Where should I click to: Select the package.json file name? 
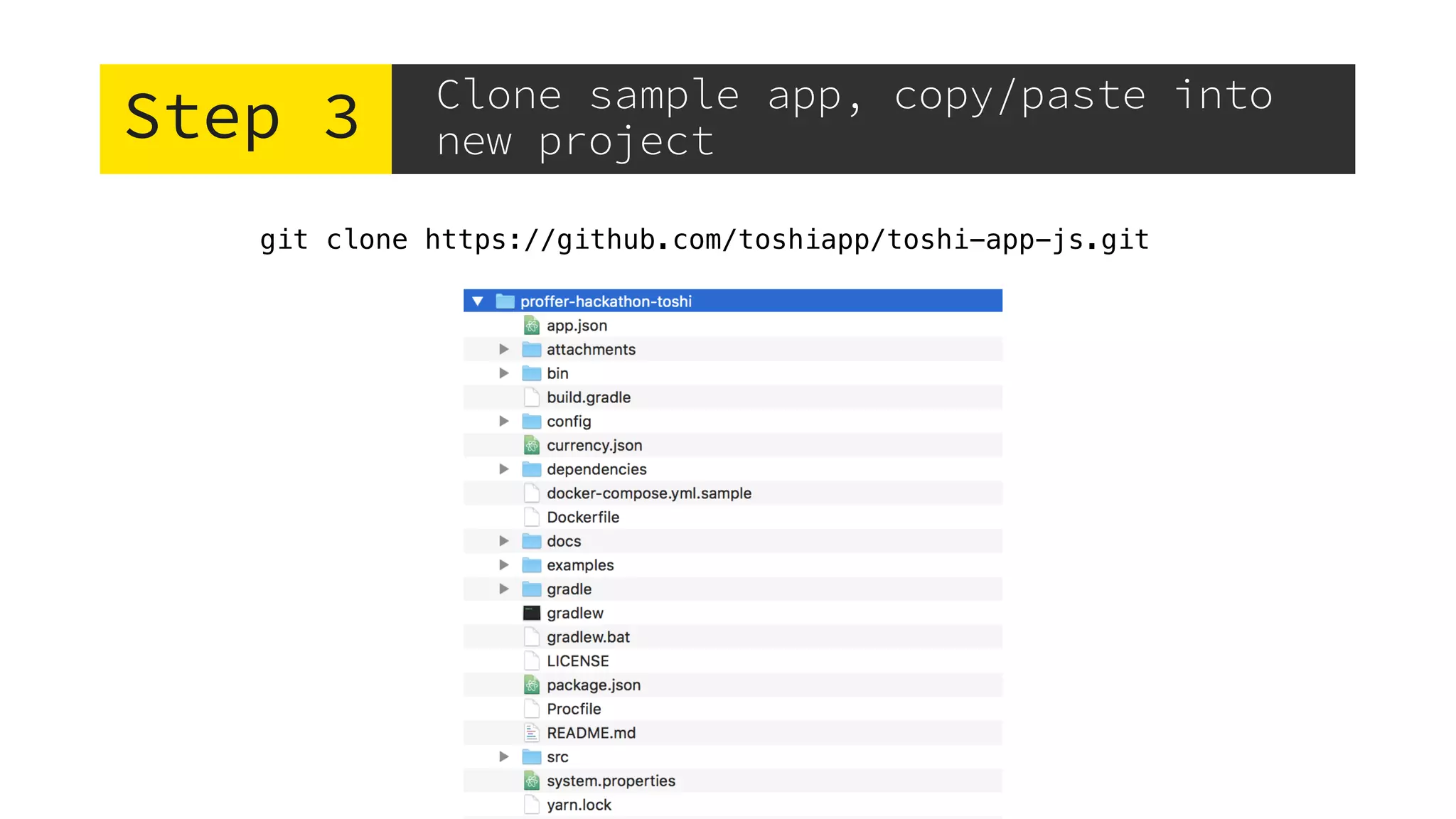(x=594, y=686)
